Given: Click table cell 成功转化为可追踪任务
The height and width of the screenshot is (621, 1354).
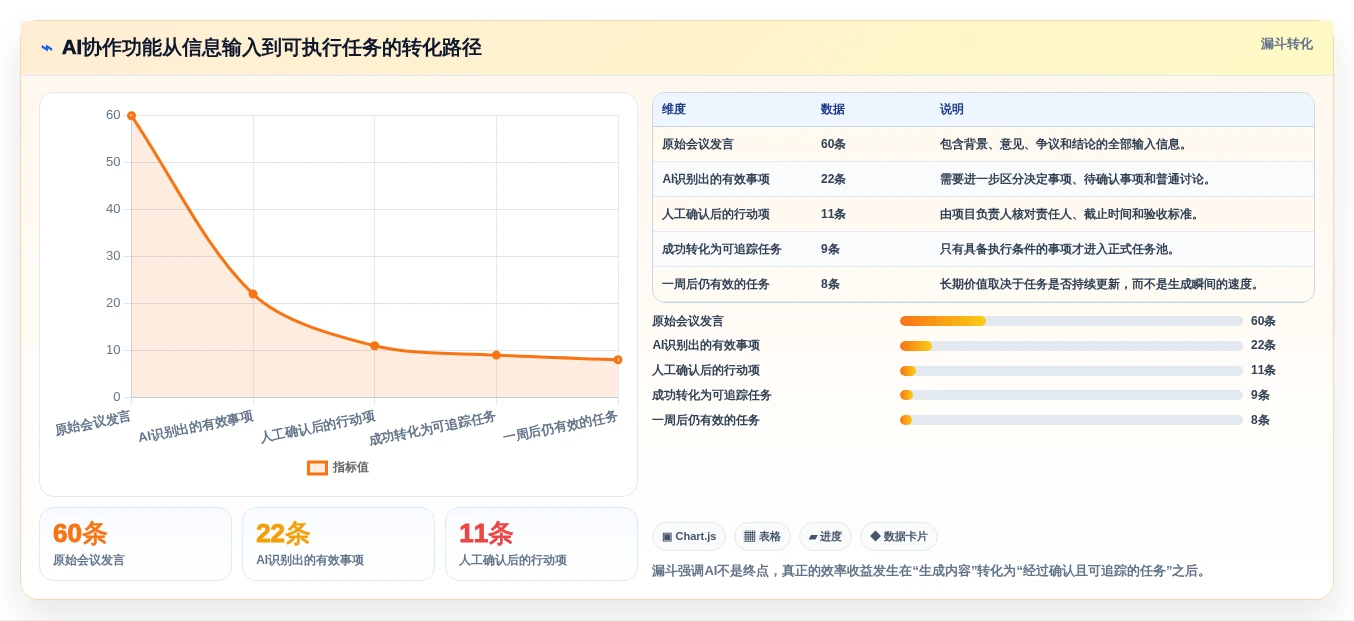Looking at the screenshot, I should (722, 250).
